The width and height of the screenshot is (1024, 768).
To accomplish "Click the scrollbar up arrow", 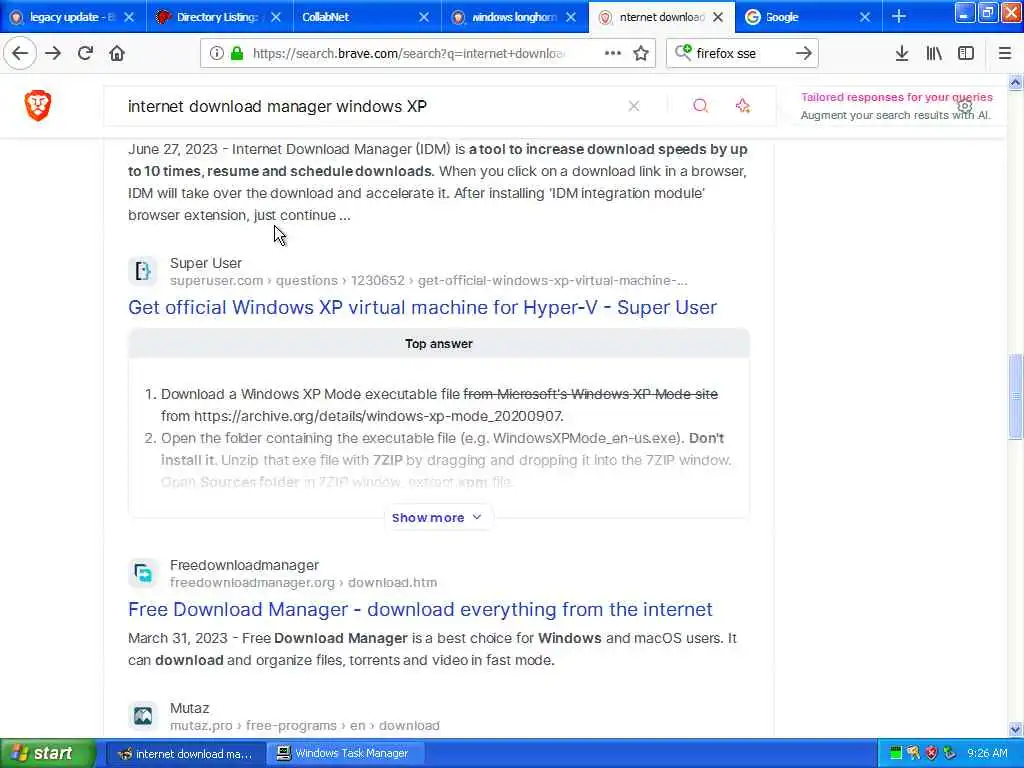I will point(1015,82).
